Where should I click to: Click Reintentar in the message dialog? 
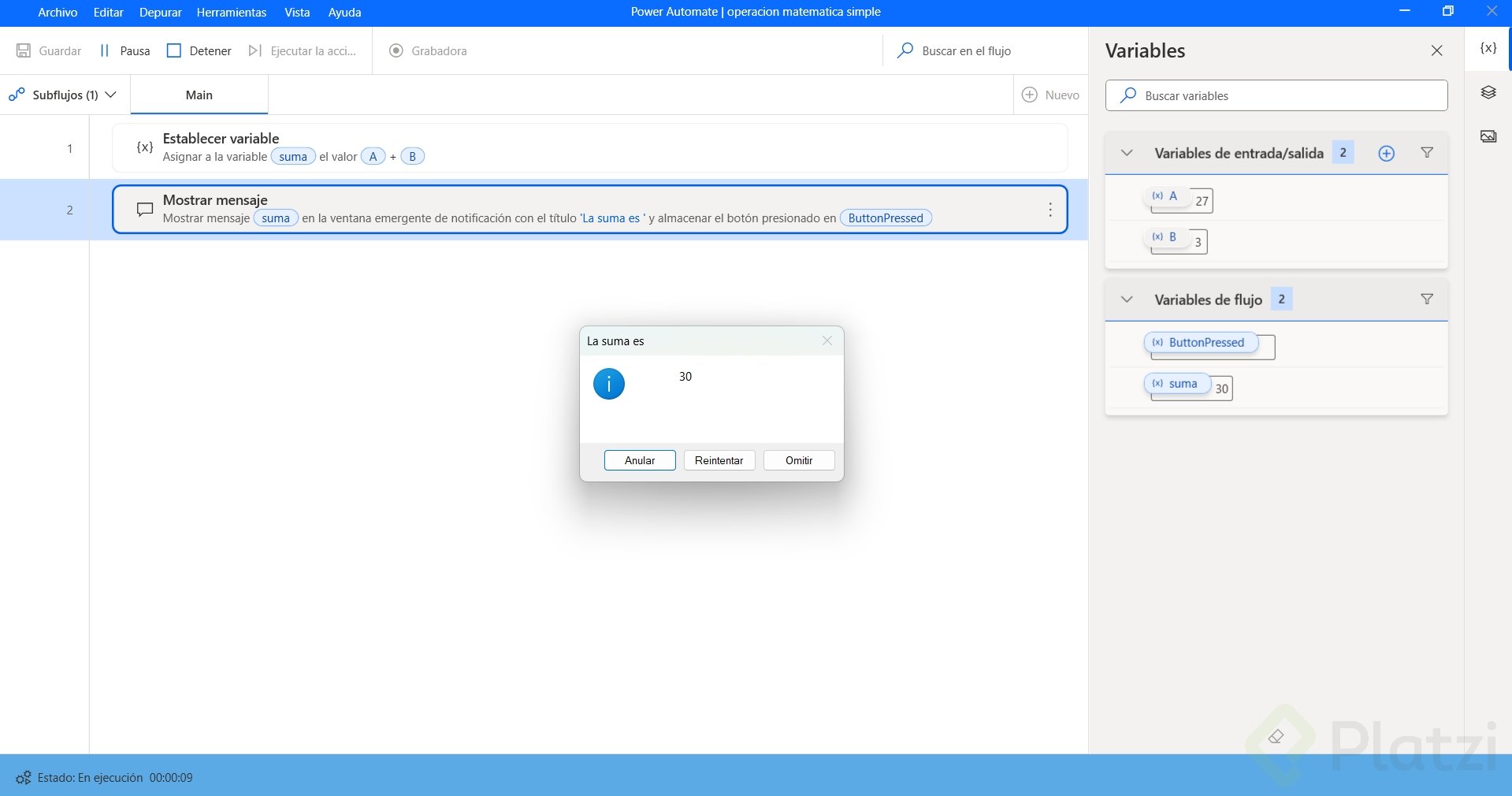tap(719, 460)
